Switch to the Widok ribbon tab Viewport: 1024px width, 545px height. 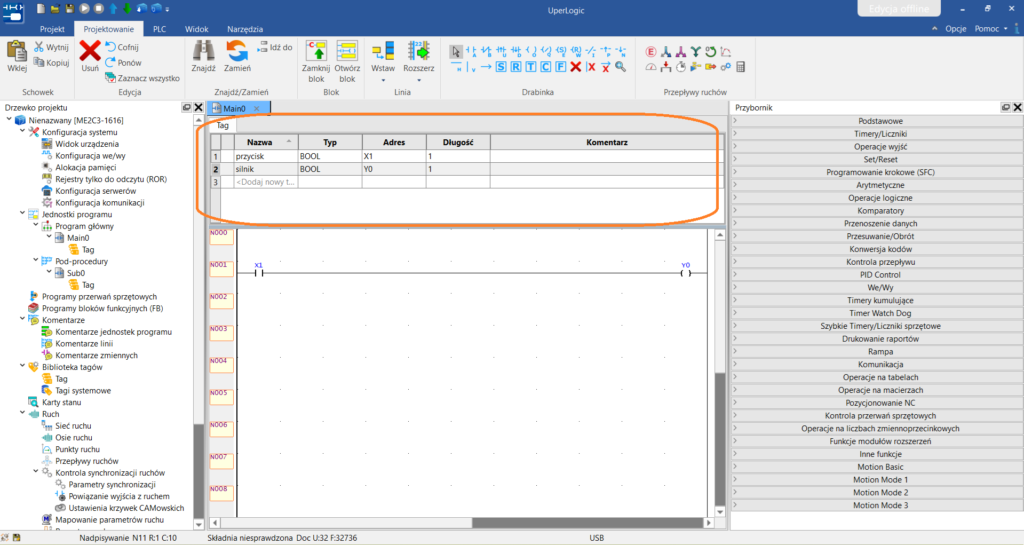[197, 29]
